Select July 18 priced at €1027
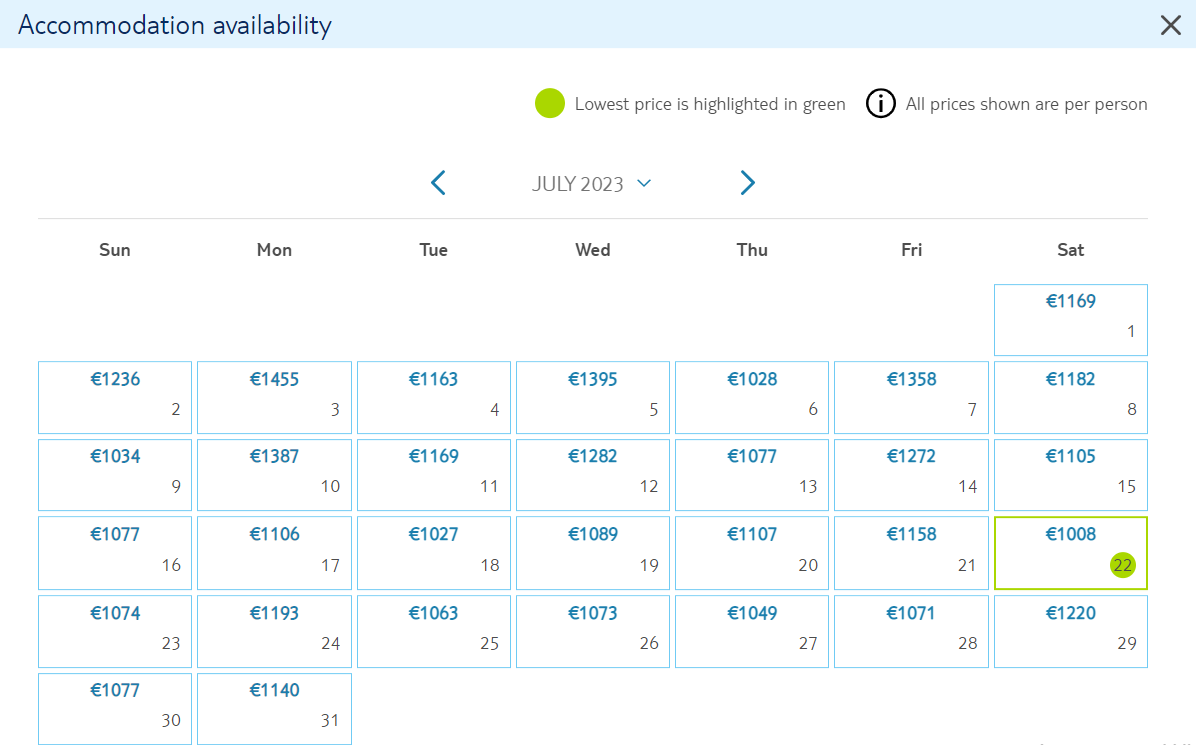The image size is (1196, 745). pyautogui.click(x=434, y=553)
